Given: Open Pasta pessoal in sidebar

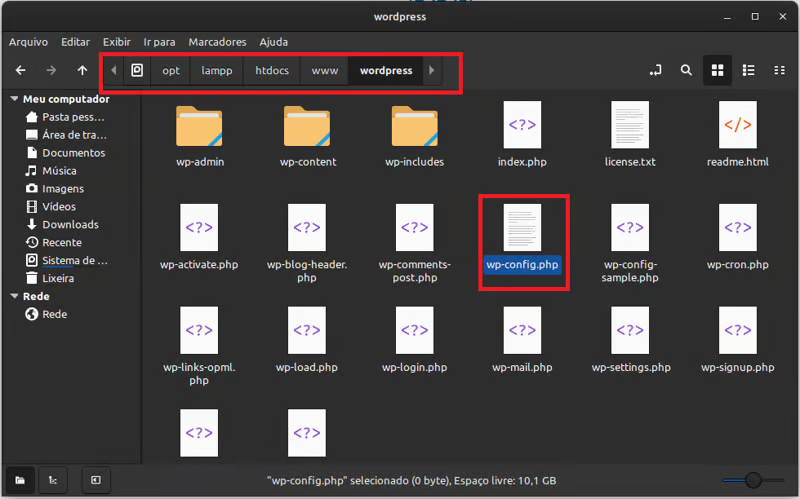Looking at the screenshot, I should pos(65,117).
